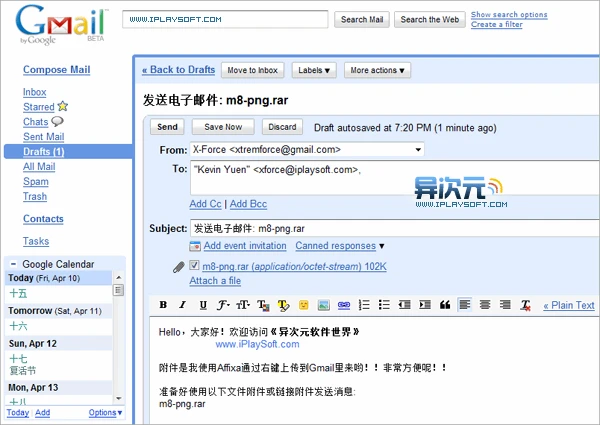Click the calendar scrollbar down arrow
This screenshot has height=425, width=600.
(x=119, y=398)
